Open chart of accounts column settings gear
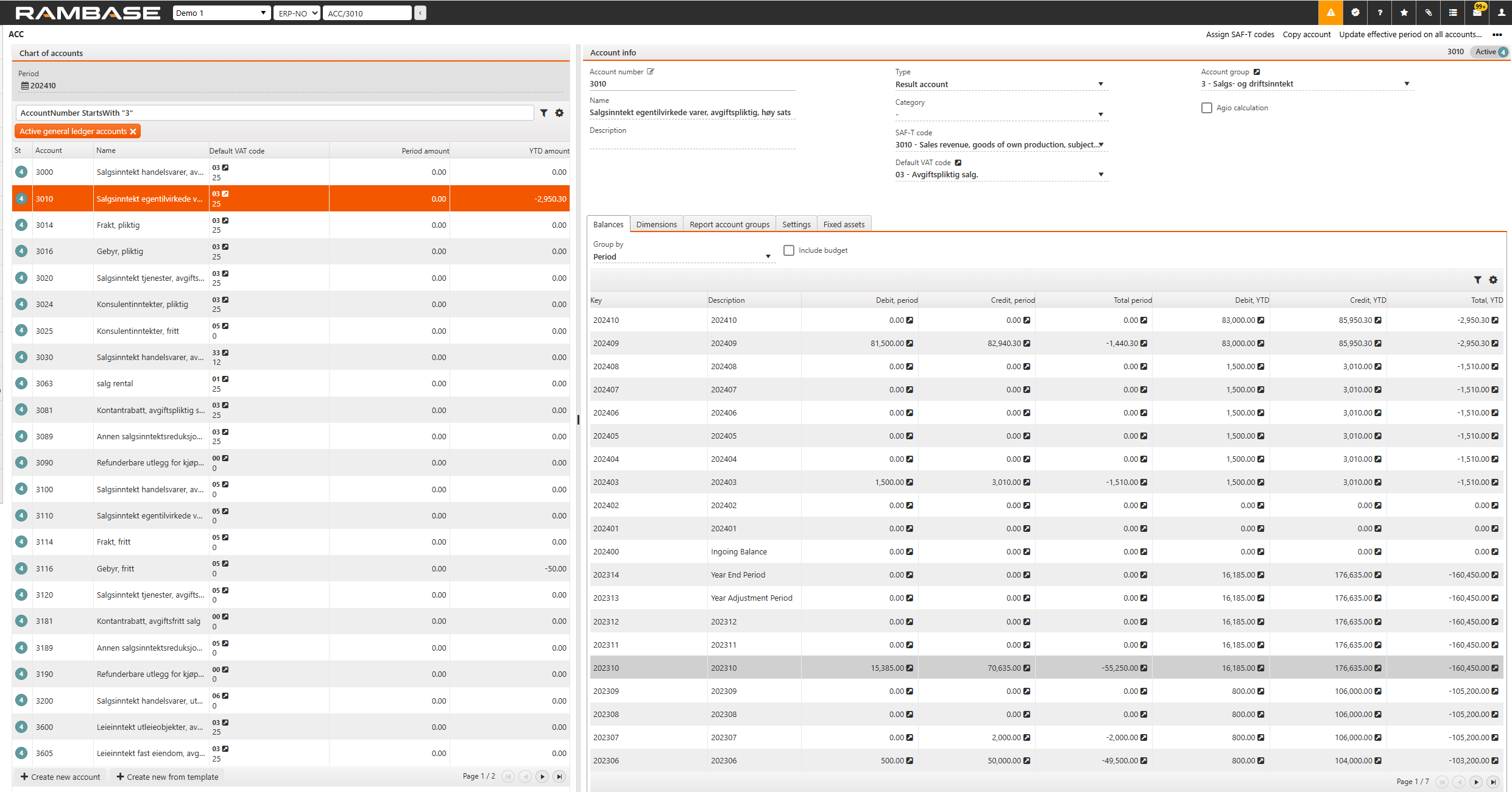The height and width of the screenshot is (792, 1512). tap(559, 113)
